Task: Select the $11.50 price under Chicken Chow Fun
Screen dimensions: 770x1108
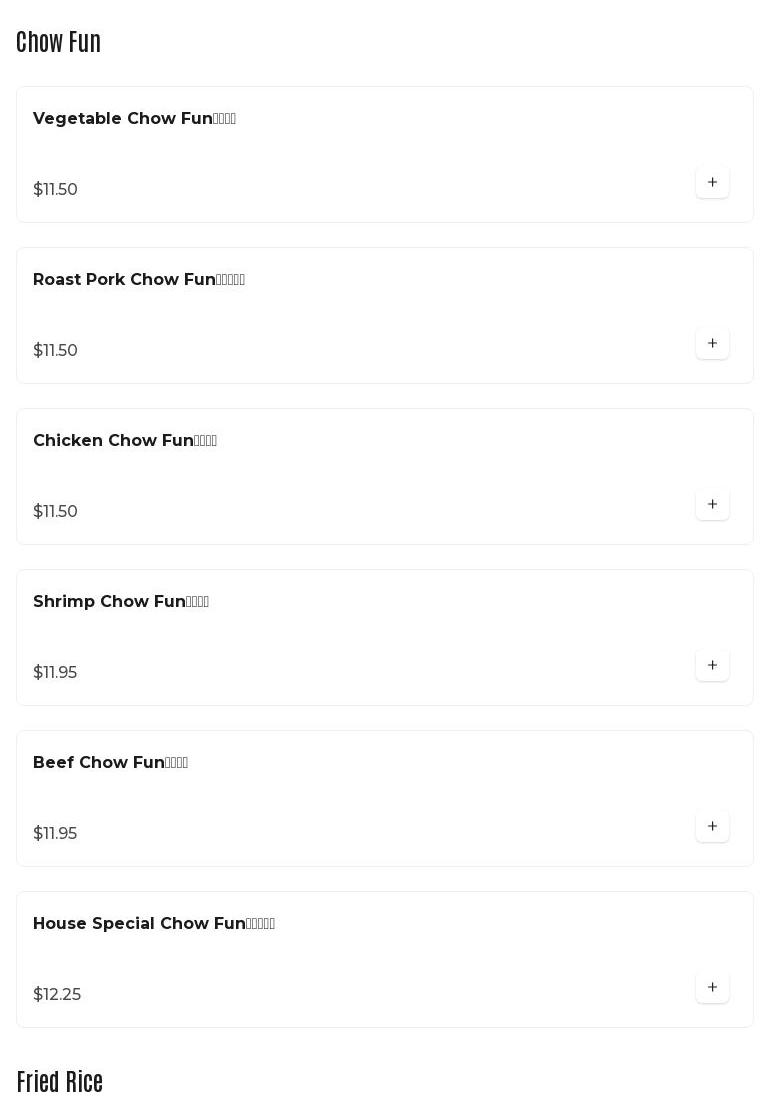Action: [55, 512]
